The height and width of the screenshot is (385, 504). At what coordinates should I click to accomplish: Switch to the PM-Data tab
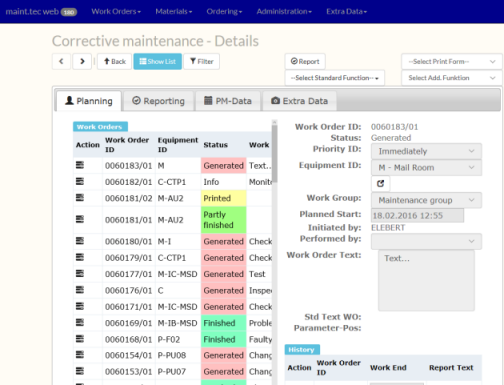click(x=228, y=101)
